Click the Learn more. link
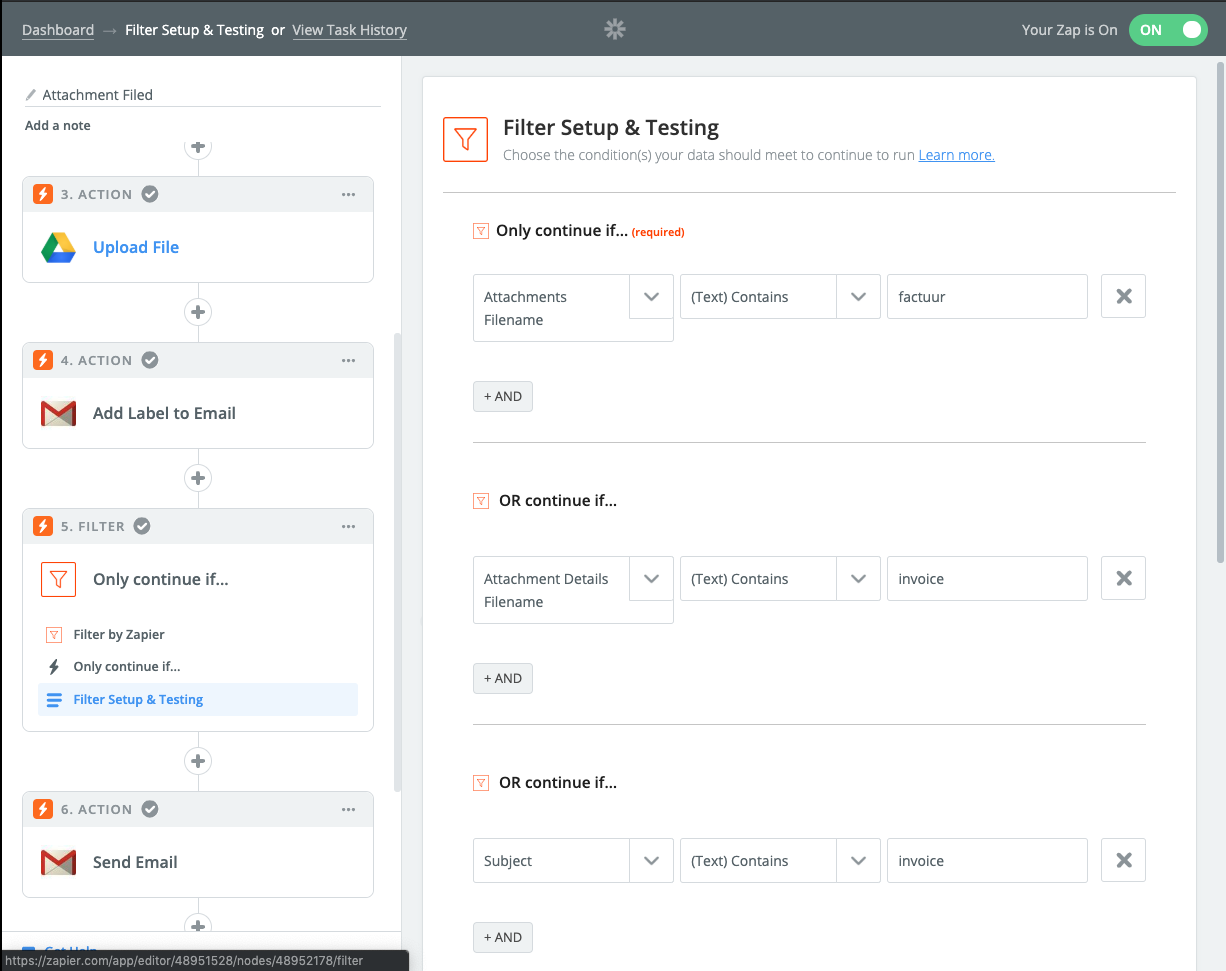 [957, 155]
